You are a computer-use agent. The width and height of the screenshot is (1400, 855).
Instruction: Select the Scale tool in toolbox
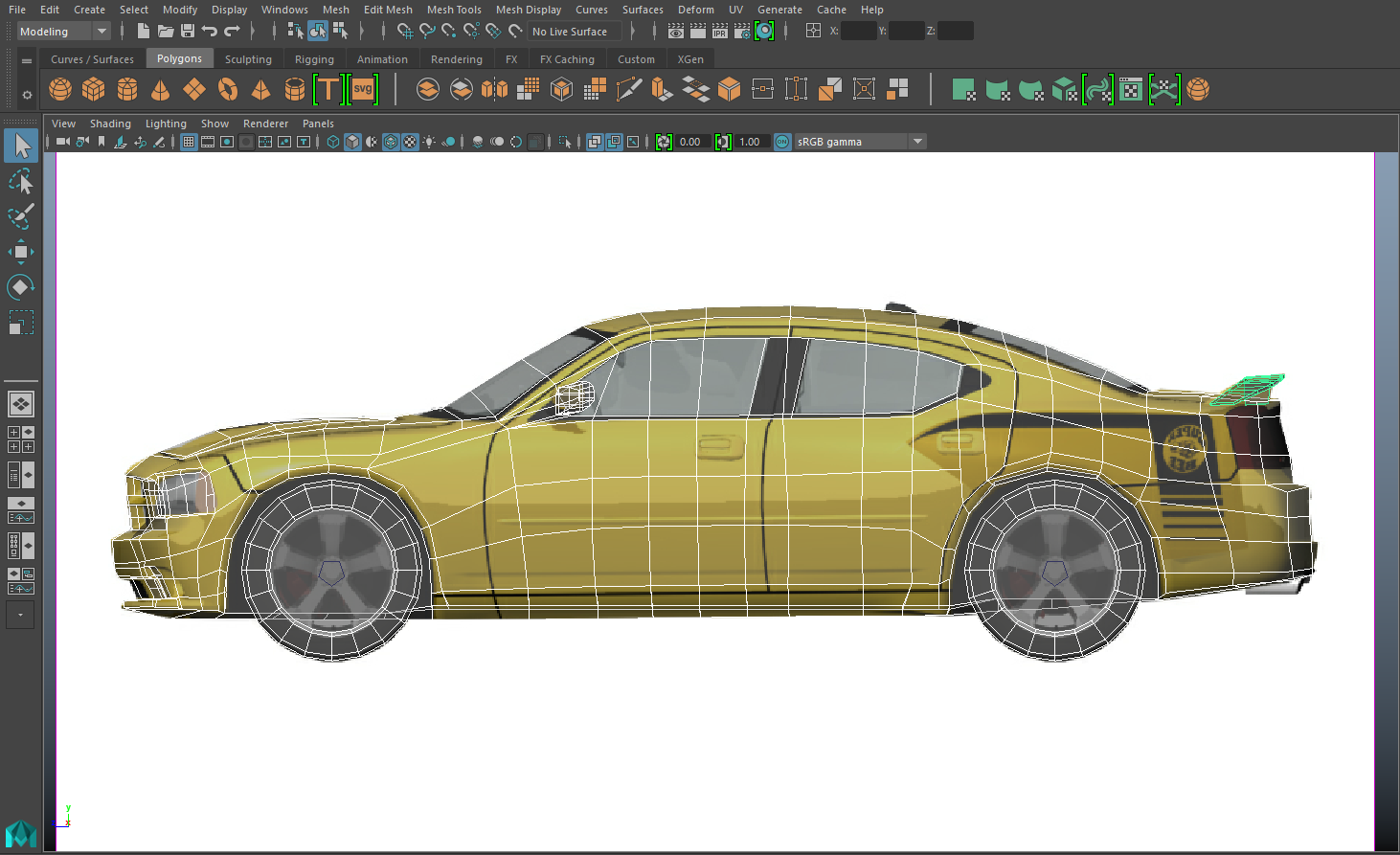click(x=21, y=323)
